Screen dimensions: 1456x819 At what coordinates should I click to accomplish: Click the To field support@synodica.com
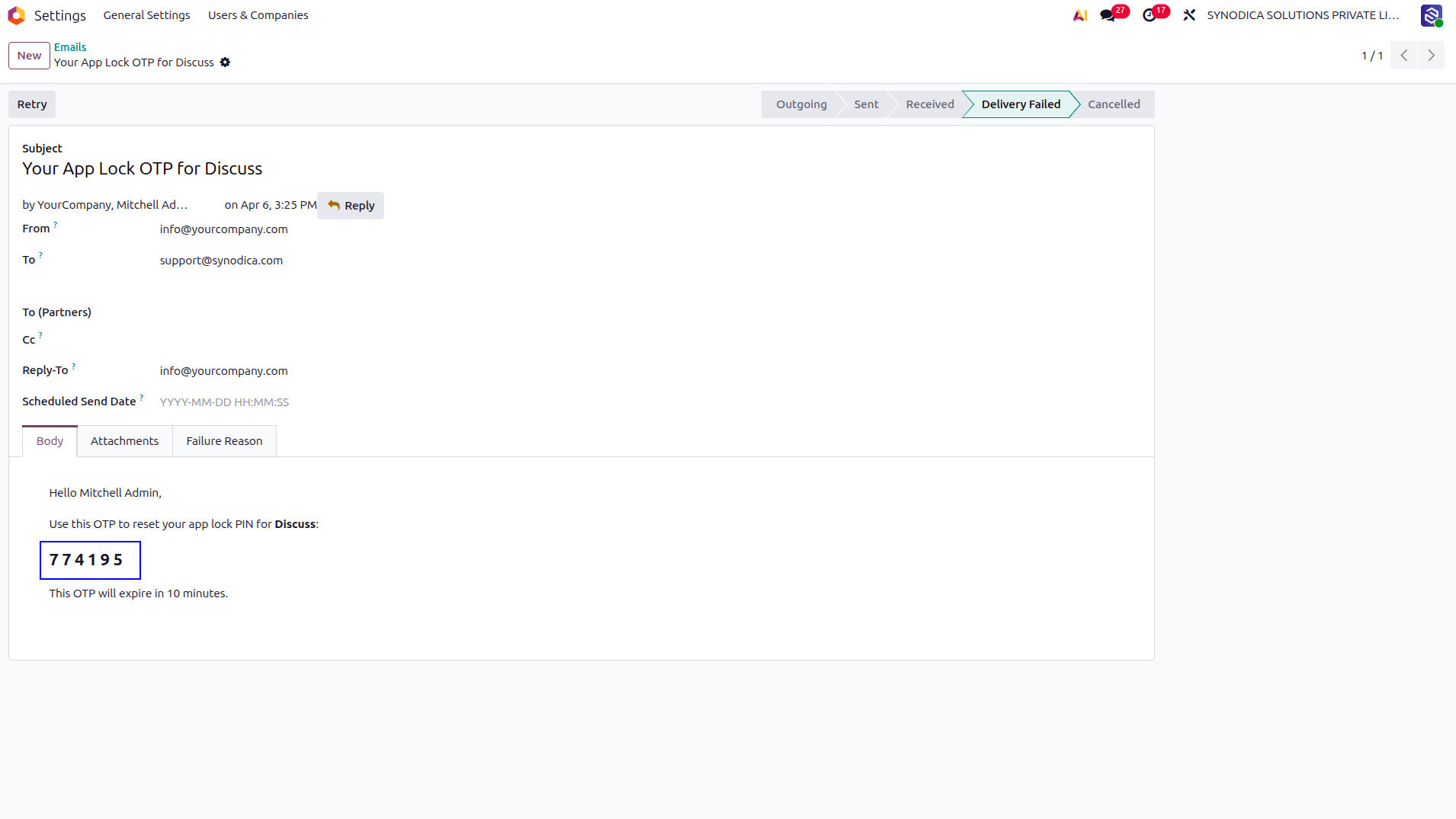point(221,261)
